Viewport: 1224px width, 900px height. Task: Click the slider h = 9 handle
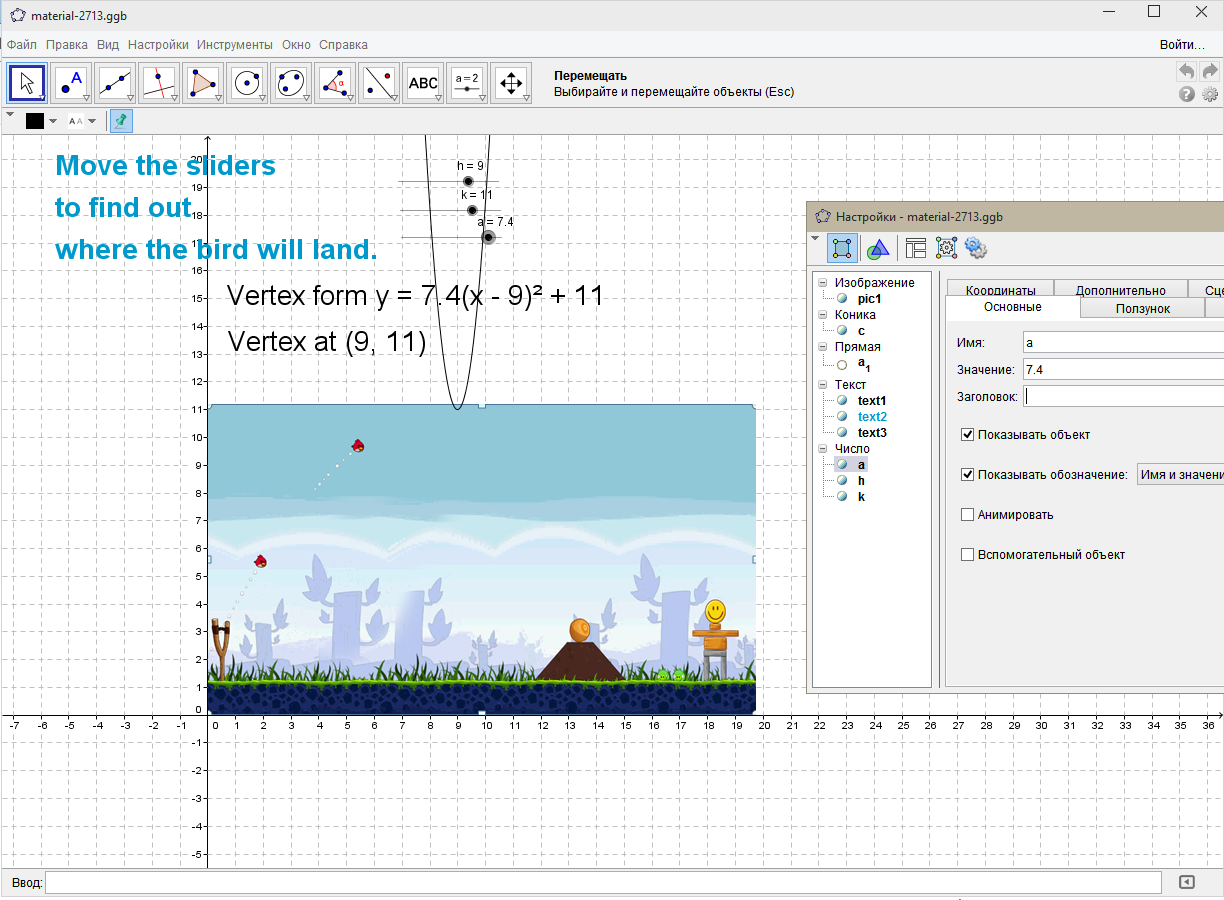click(x=468, y=181)
